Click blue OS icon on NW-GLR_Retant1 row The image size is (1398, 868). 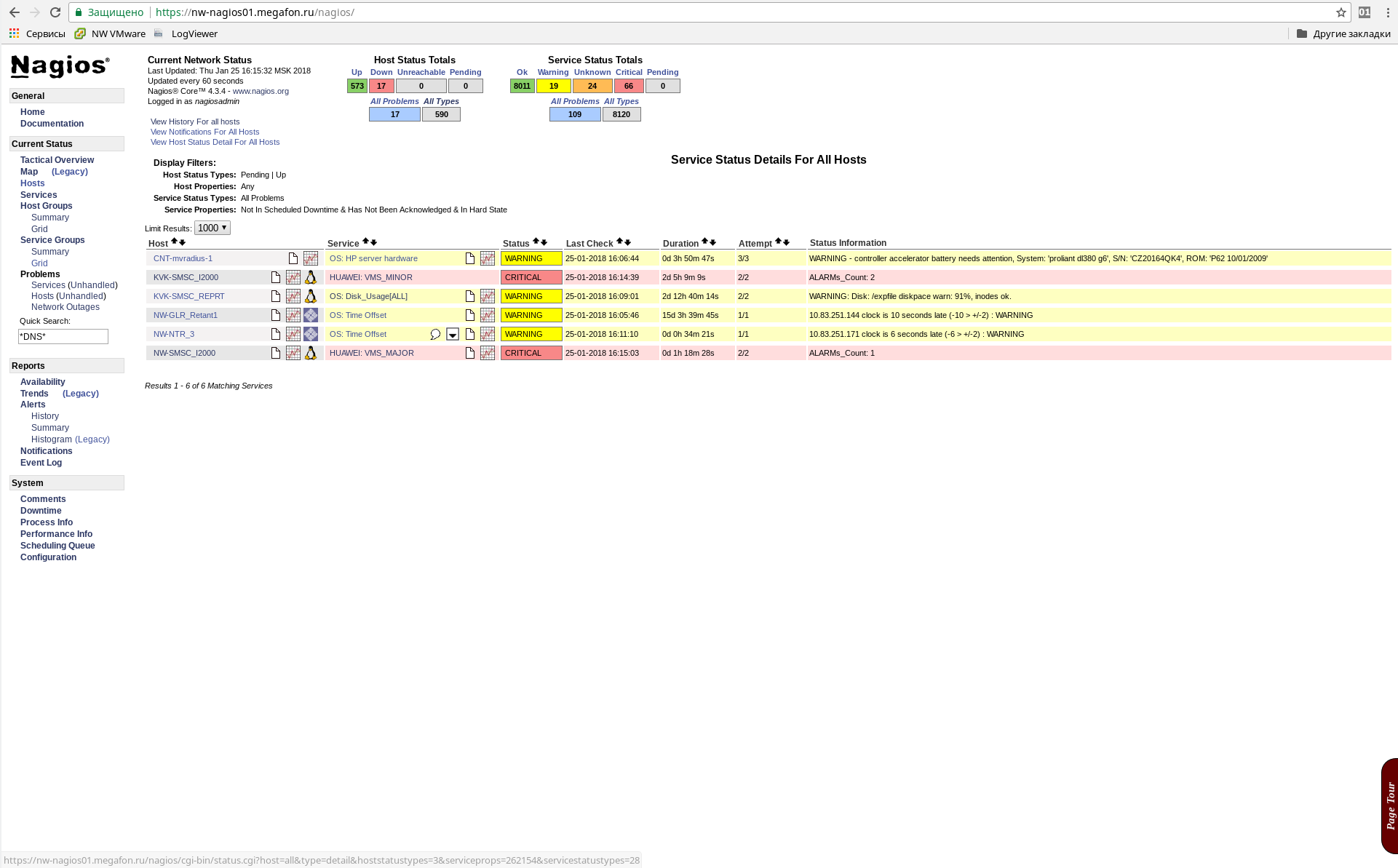coord(311,315)
